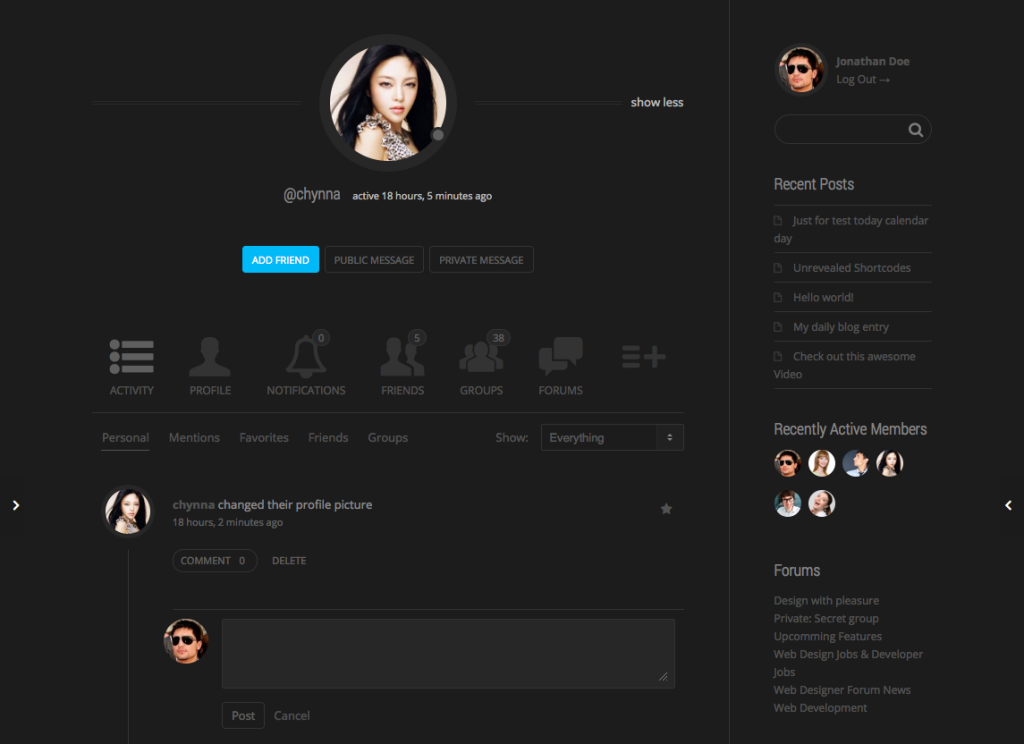Favorite chynna's activity with the star

coord(666,508)
